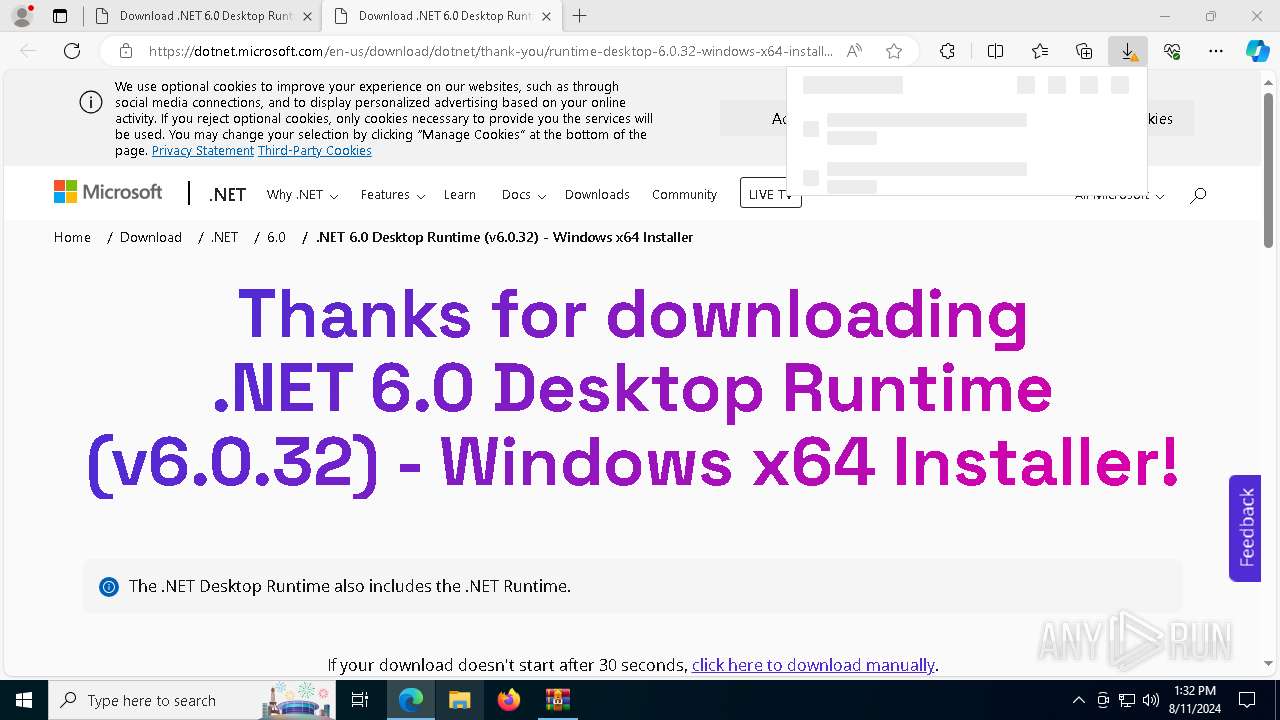Open volume control in tray
This screenshot has width=1280, height=720.
1151,700
